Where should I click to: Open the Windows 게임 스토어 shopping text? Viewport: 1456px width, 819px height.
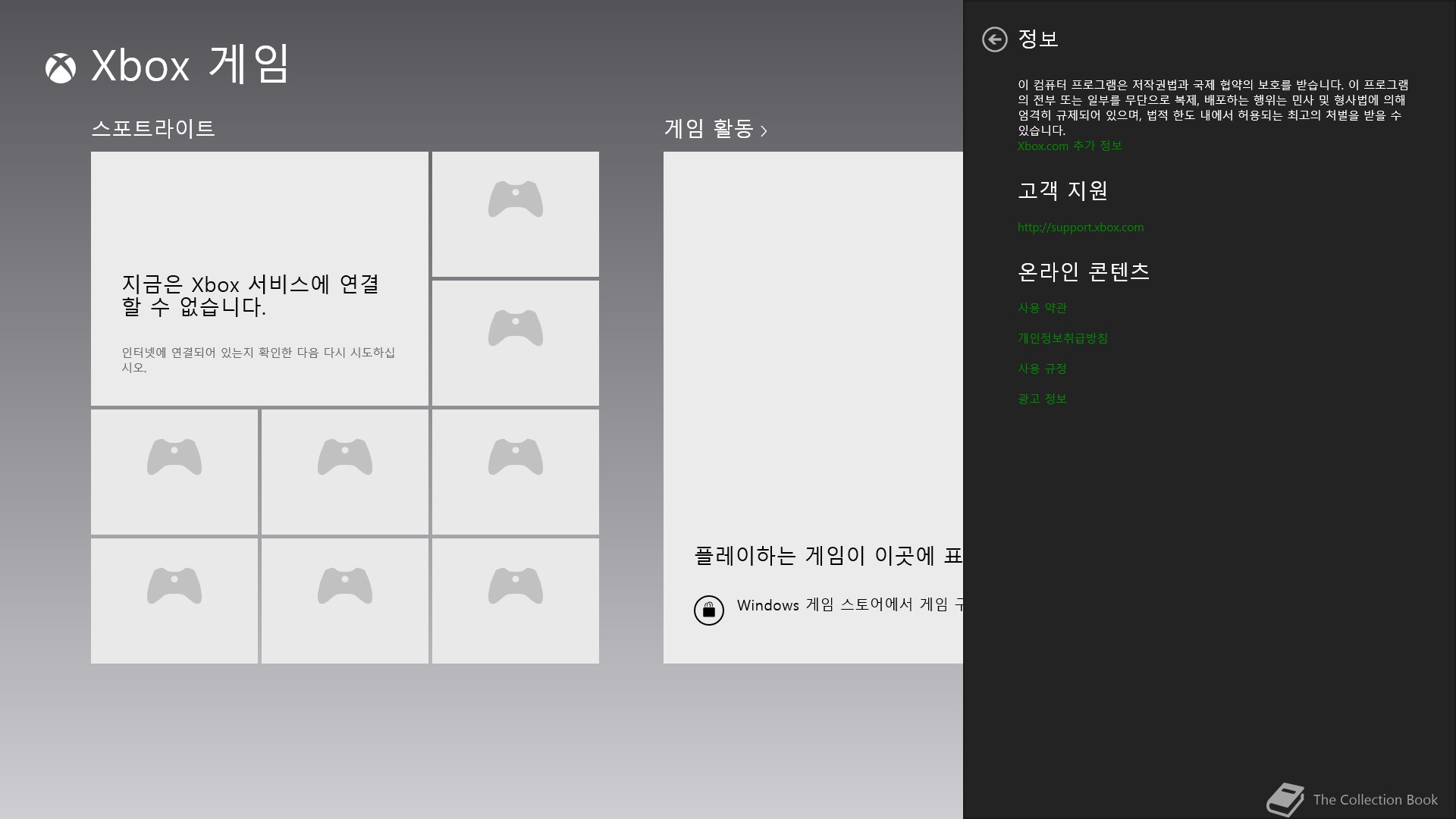tap(849, 605)
